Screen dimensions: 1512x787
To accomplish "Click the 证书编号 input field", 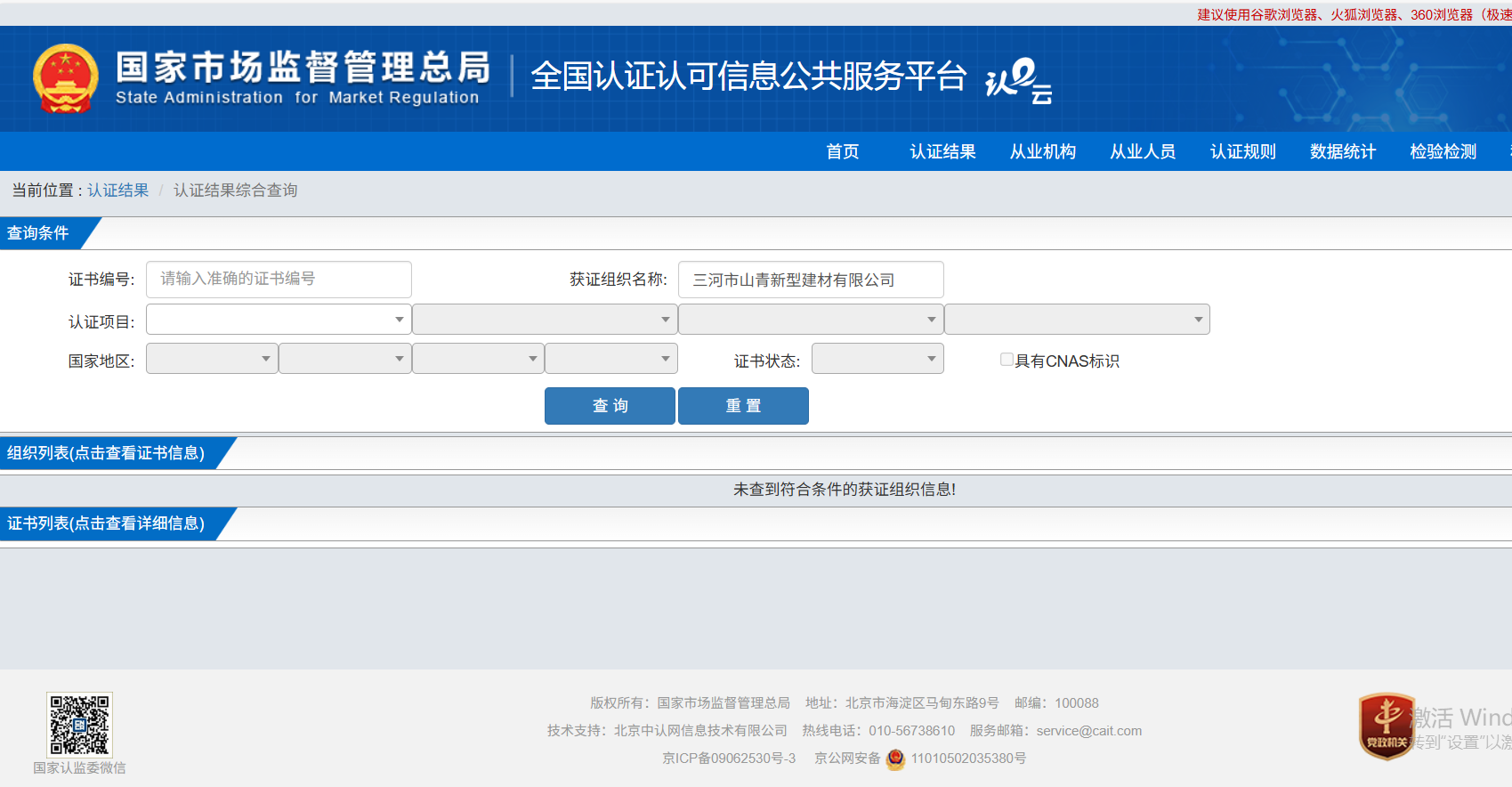I will click(x=279, y=280).
